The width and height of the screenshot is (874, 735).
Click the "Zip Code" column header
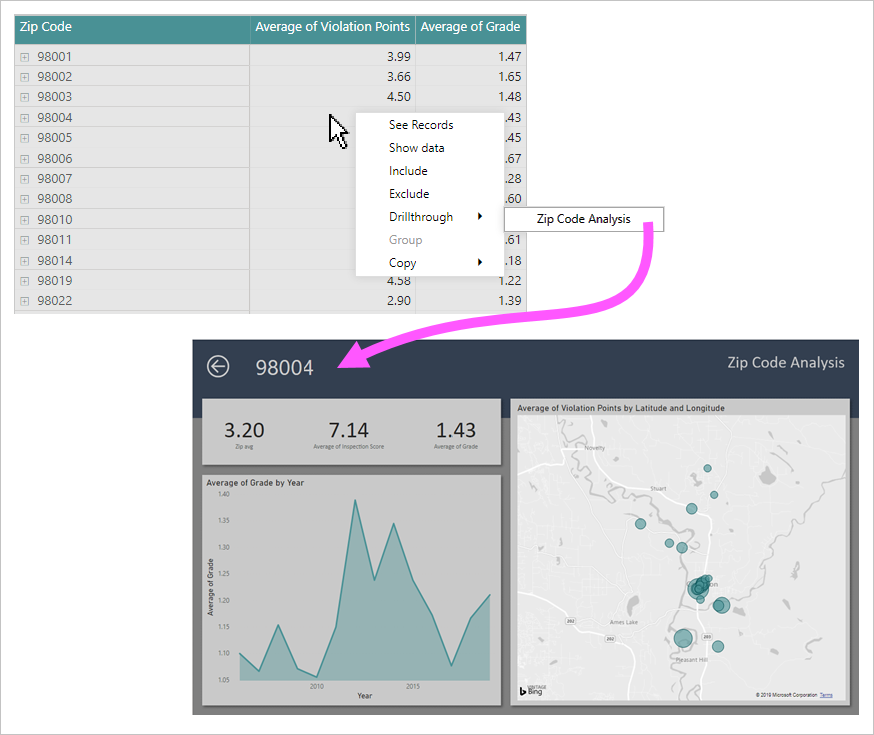point(45,27)
